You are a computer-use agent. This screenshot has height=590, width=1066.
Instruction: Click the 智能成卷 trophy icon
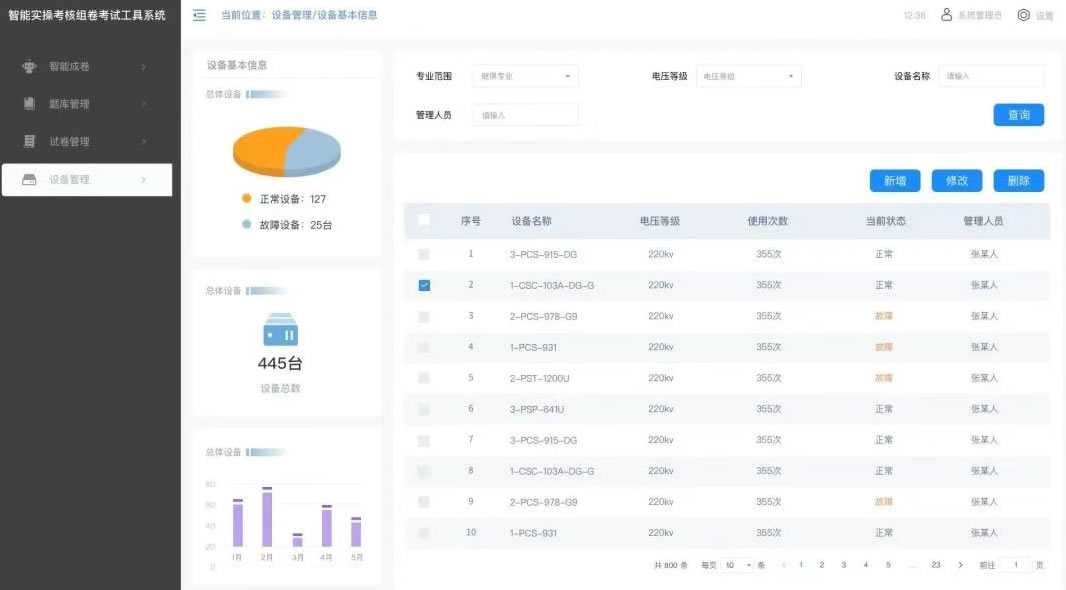tap(30, 67)
